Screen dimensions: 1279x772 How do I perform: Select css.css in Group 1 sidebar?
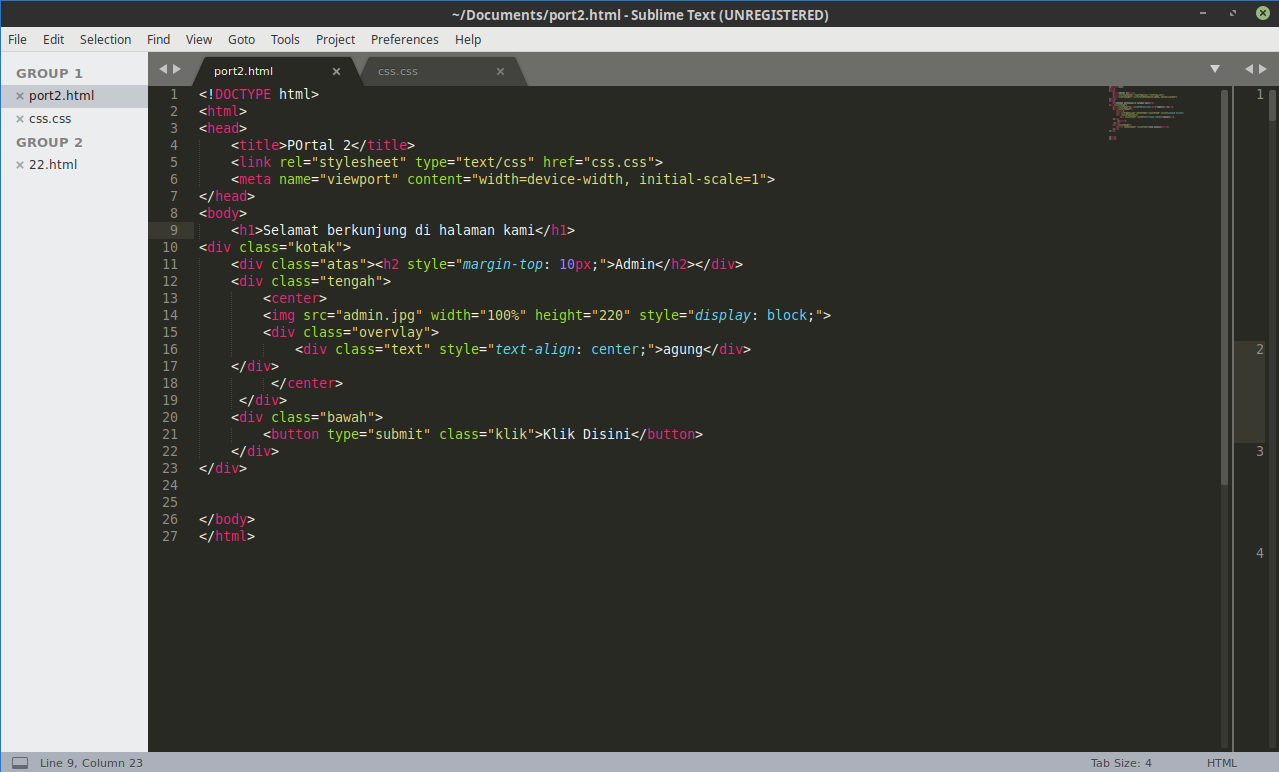coord(50,119)
